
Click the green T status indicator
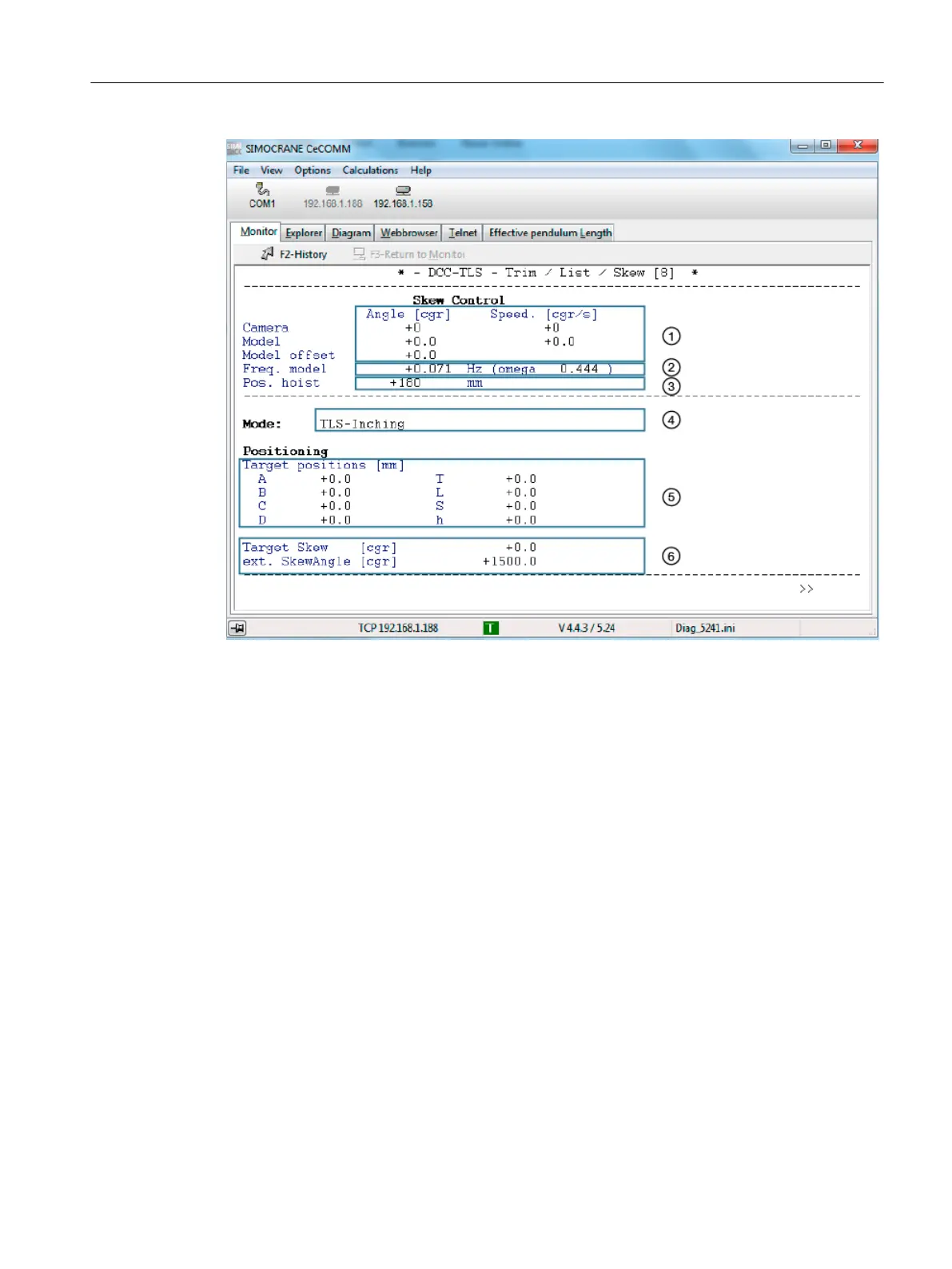[x=491, y=629]
